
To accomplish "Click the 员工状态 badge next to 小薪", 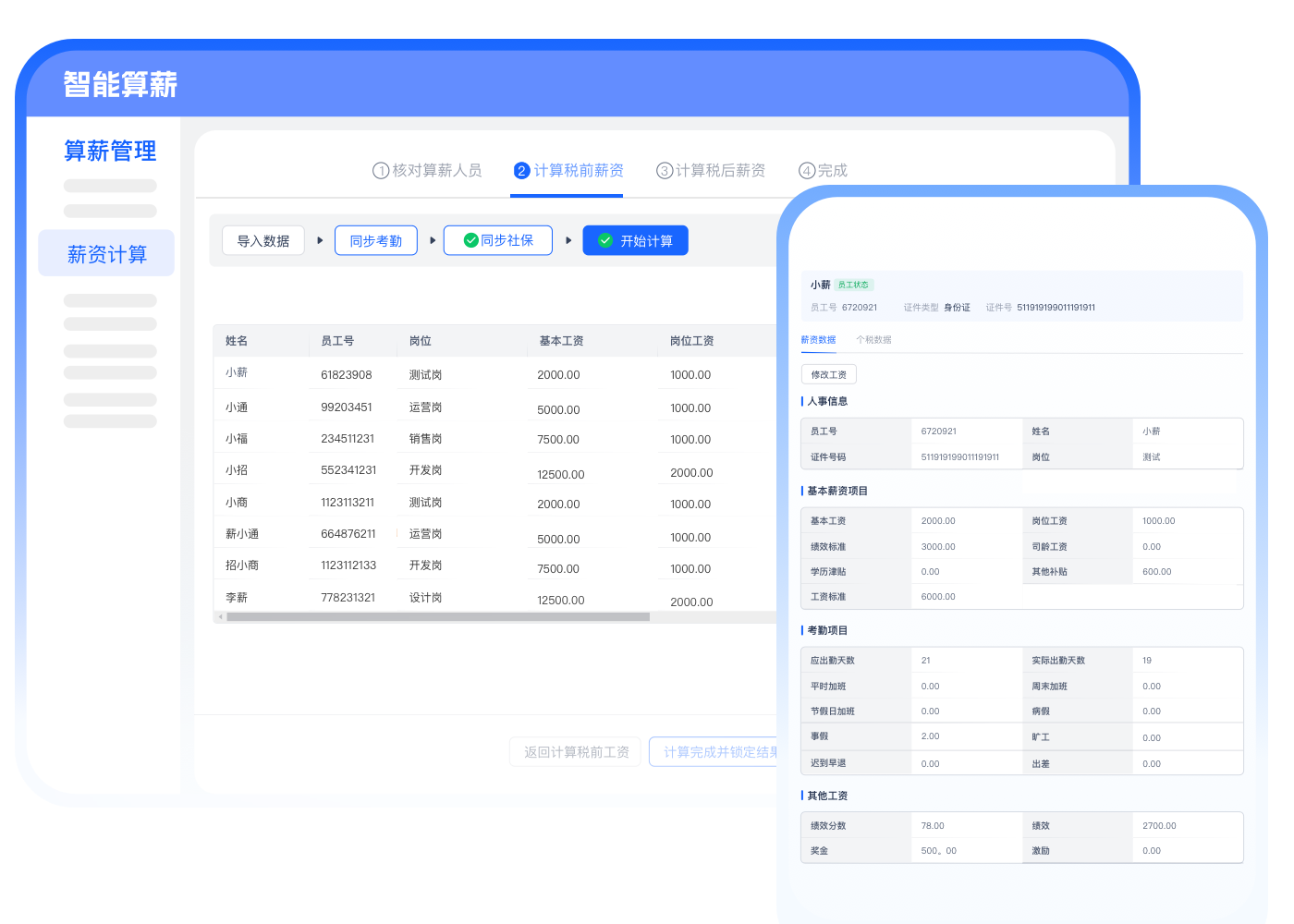I will click(x=853, y=285).
